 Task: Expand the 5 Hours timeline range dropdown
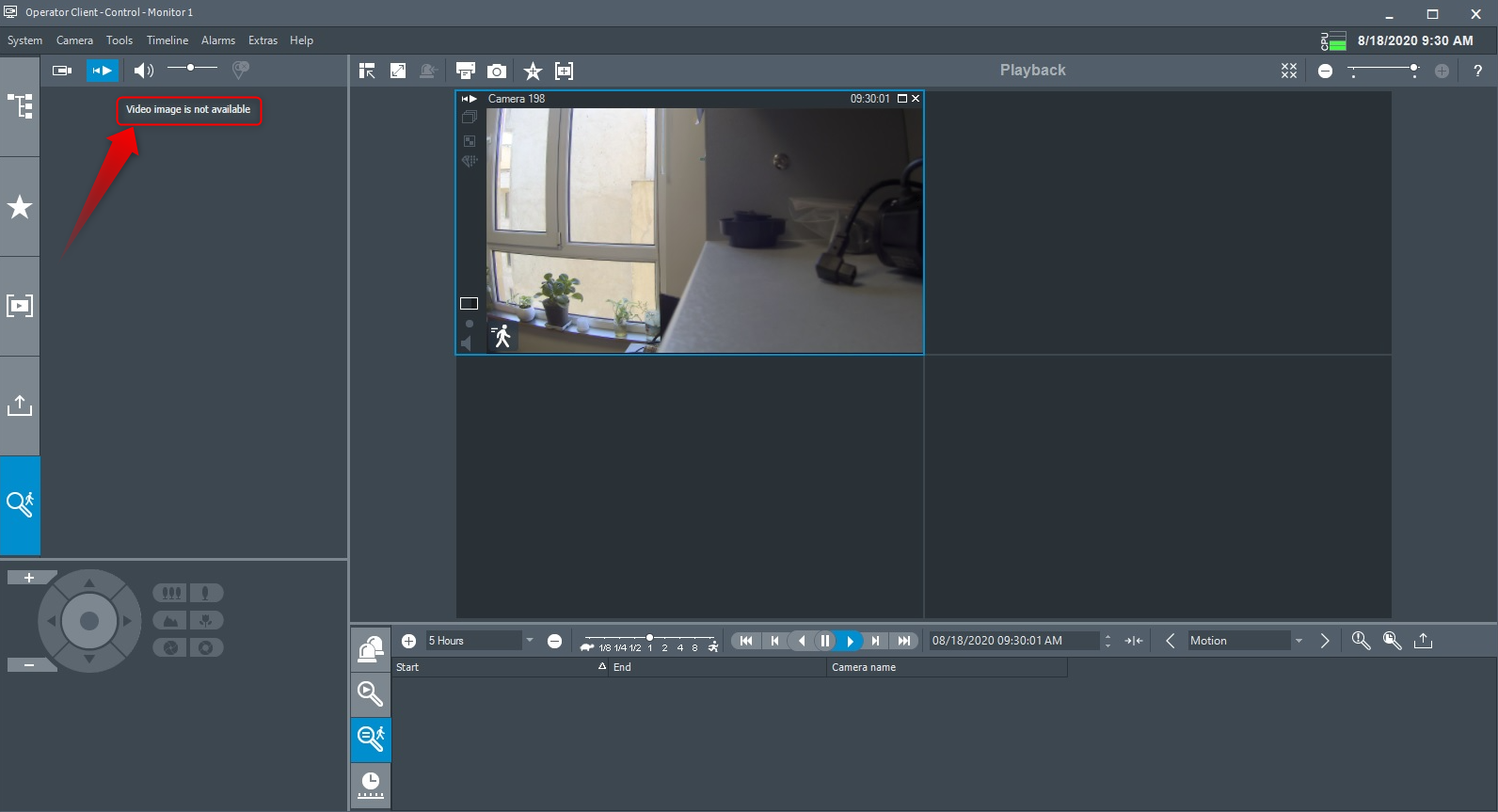(530, 641)
